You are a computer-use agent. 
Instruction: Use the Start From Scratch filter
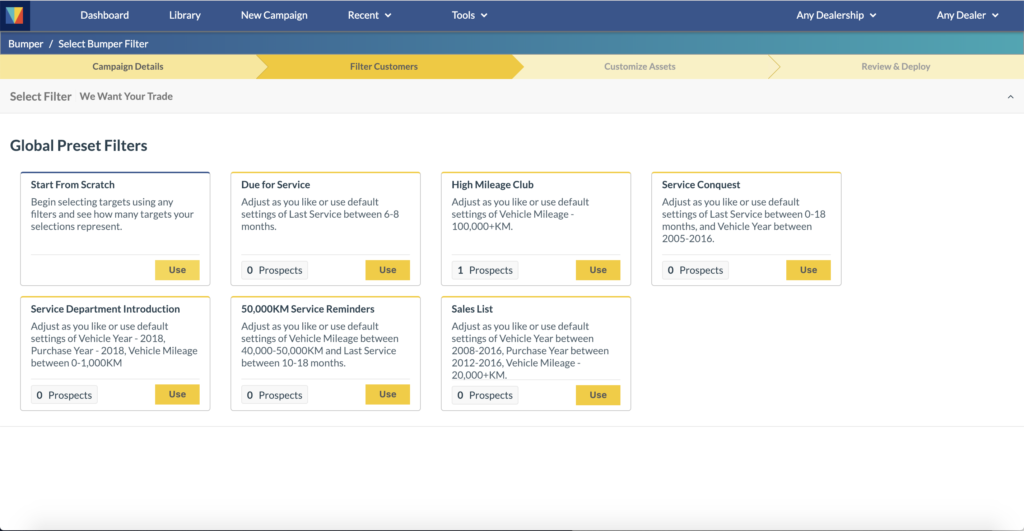pyautogui.click(x=177, y=270)
